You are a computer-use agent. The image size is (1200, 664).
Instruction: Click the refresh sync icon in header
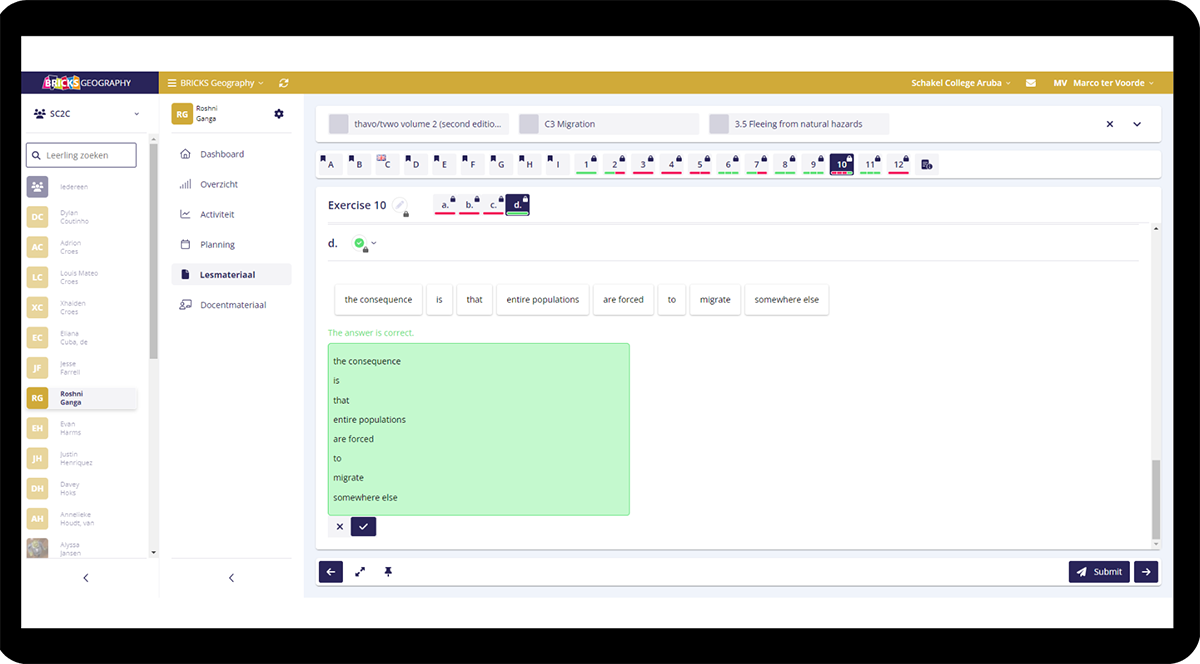coord(284,83)
